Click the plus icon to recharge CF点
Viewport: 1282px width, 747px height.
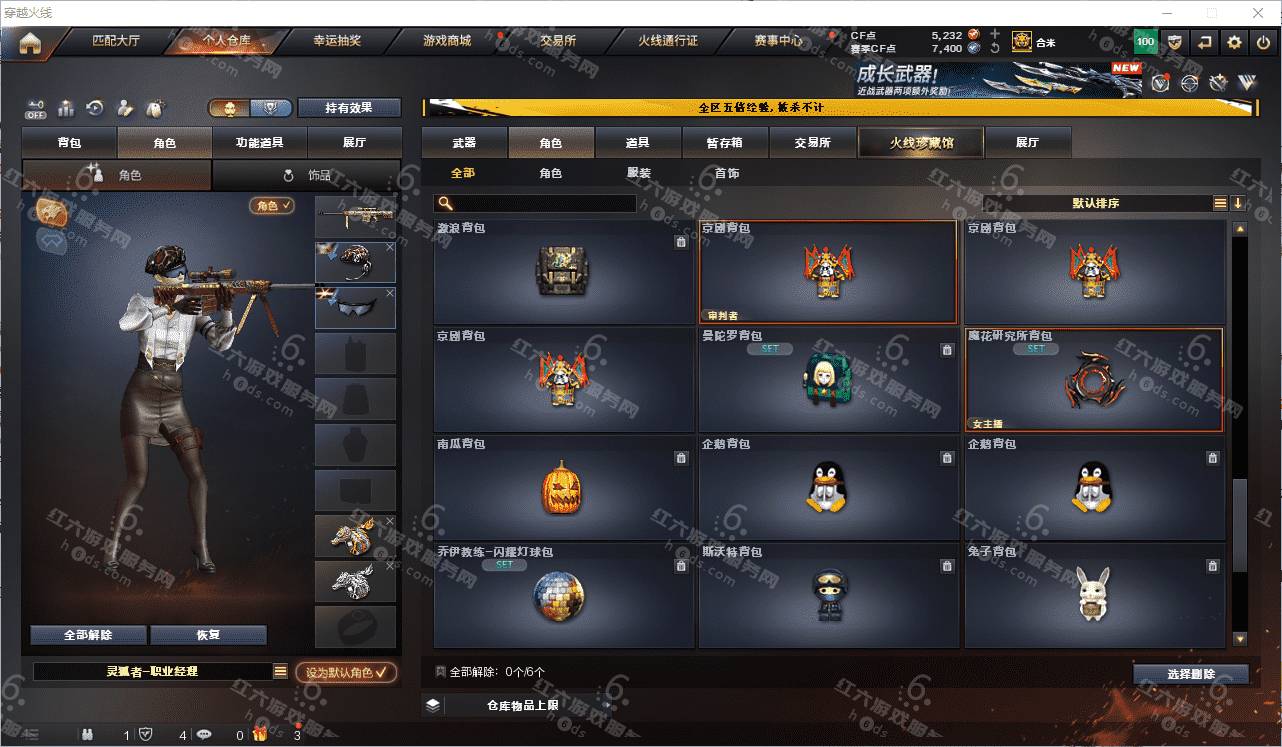click(994, 34)
